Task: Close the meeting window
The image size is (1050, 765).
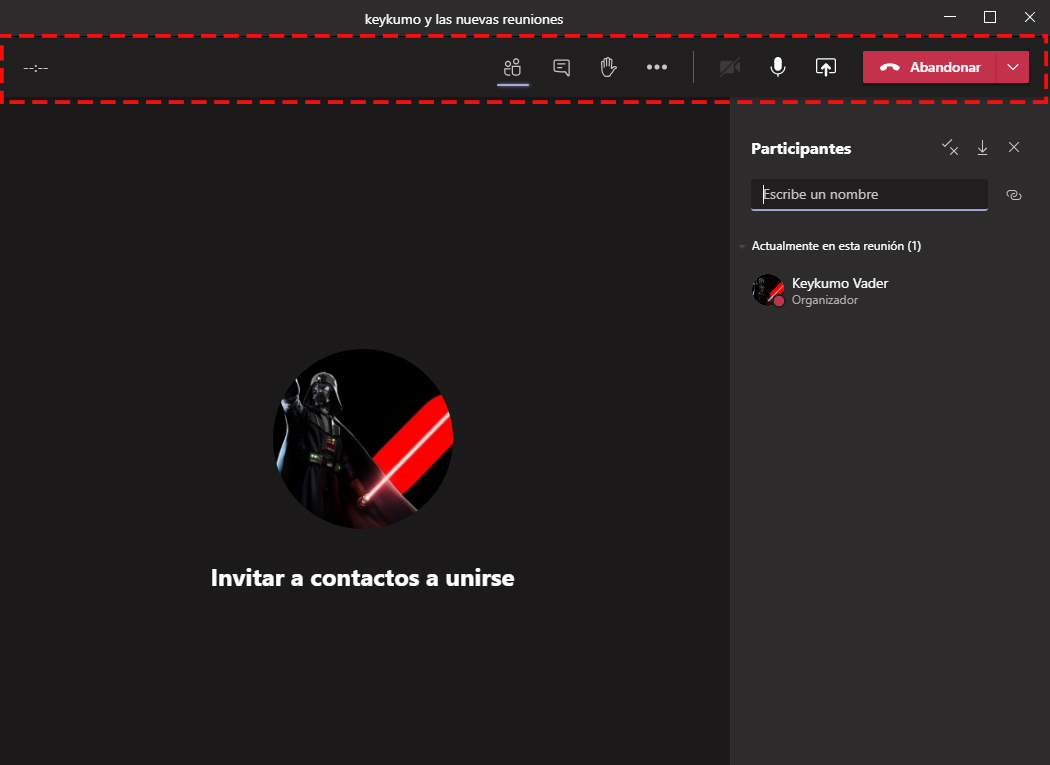Action: pos(1030,17)
